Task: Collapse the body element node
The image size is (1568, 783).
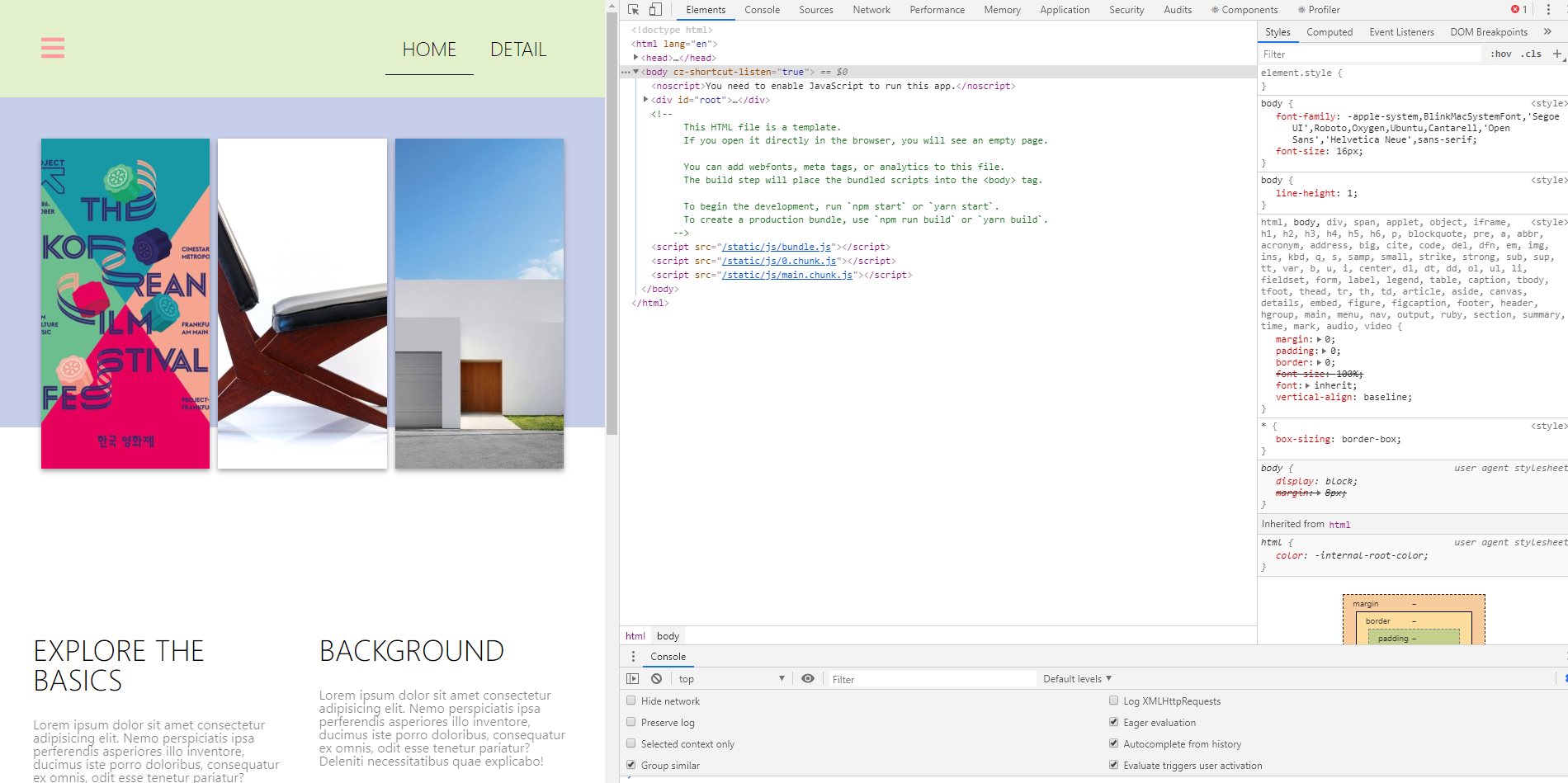Action: [635, 72]
